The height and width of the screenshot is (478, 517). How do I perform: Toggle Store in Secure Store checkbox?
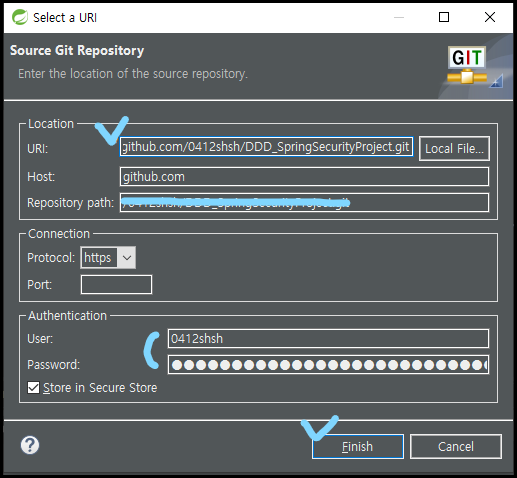pos(33,388)
